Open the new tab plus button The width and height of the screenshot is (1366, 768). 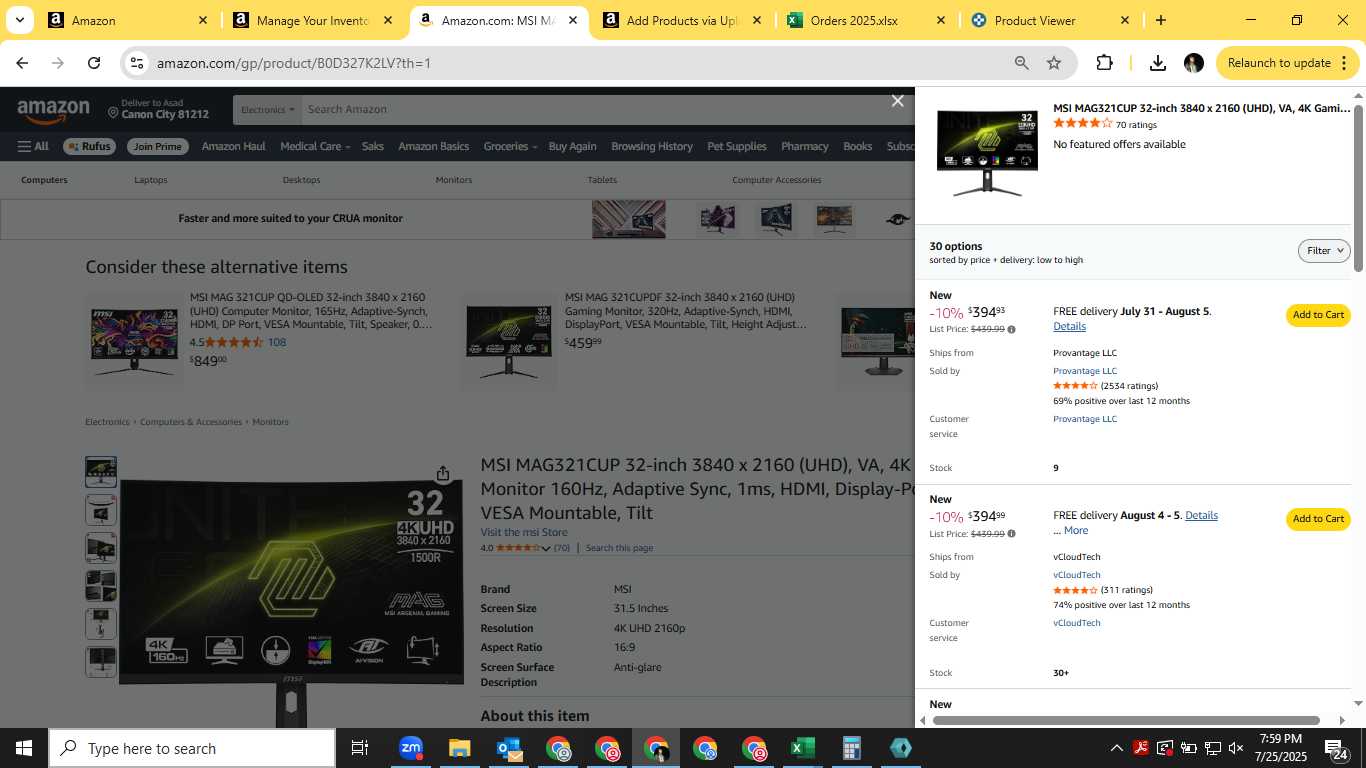click(1160, 20)
